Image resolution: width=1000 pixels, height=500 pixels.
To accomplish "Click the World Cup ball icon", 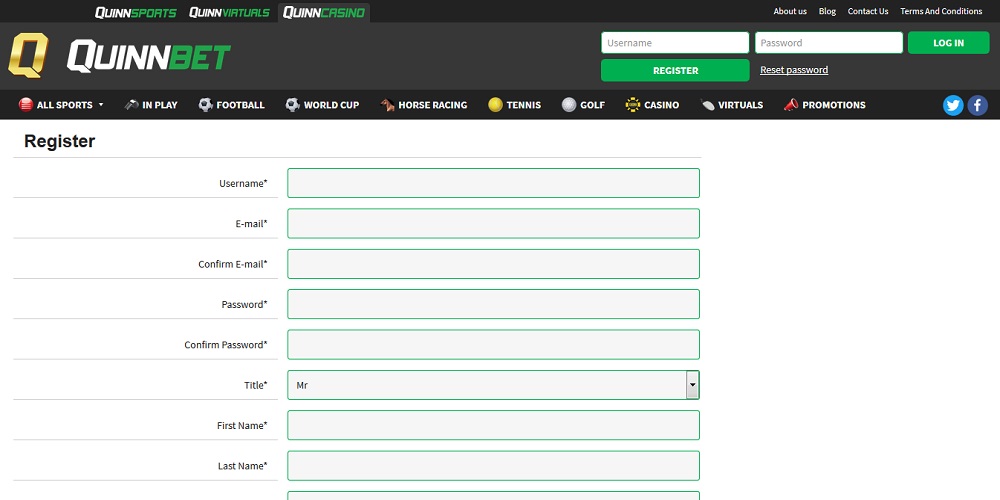I will pyautogui.click(x=293, y=105).
